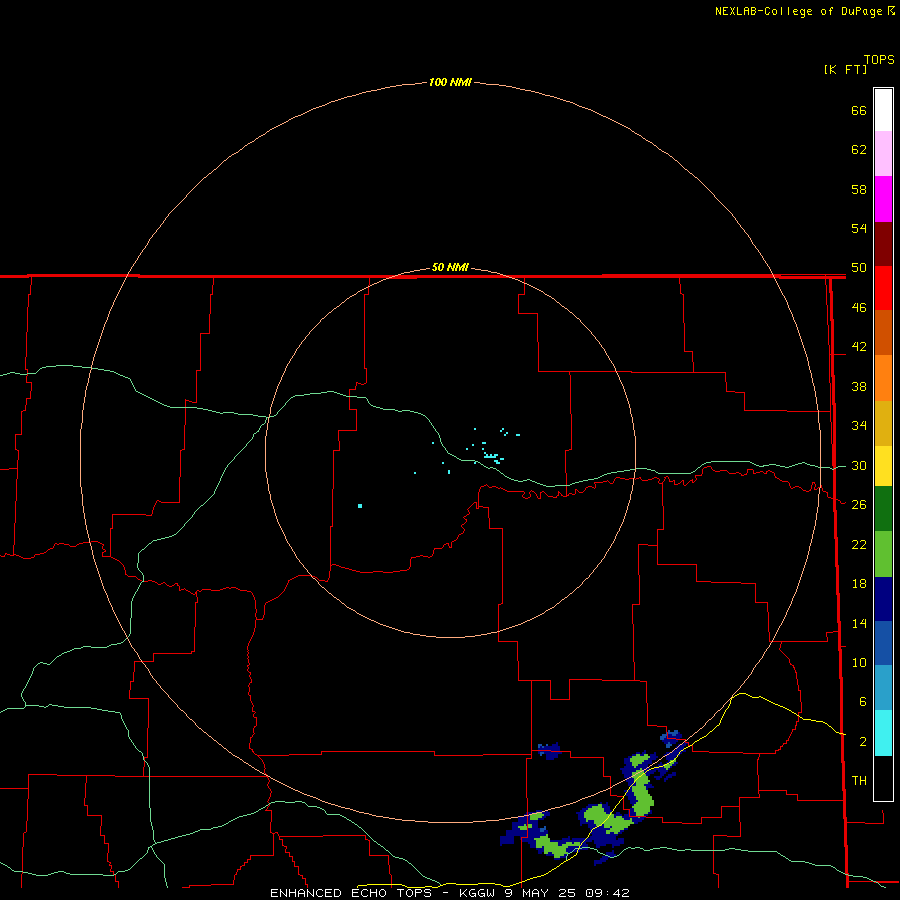Click the 66 legend value
The height and width of the screenshot is (900, 900).
(x=859, y=110)
